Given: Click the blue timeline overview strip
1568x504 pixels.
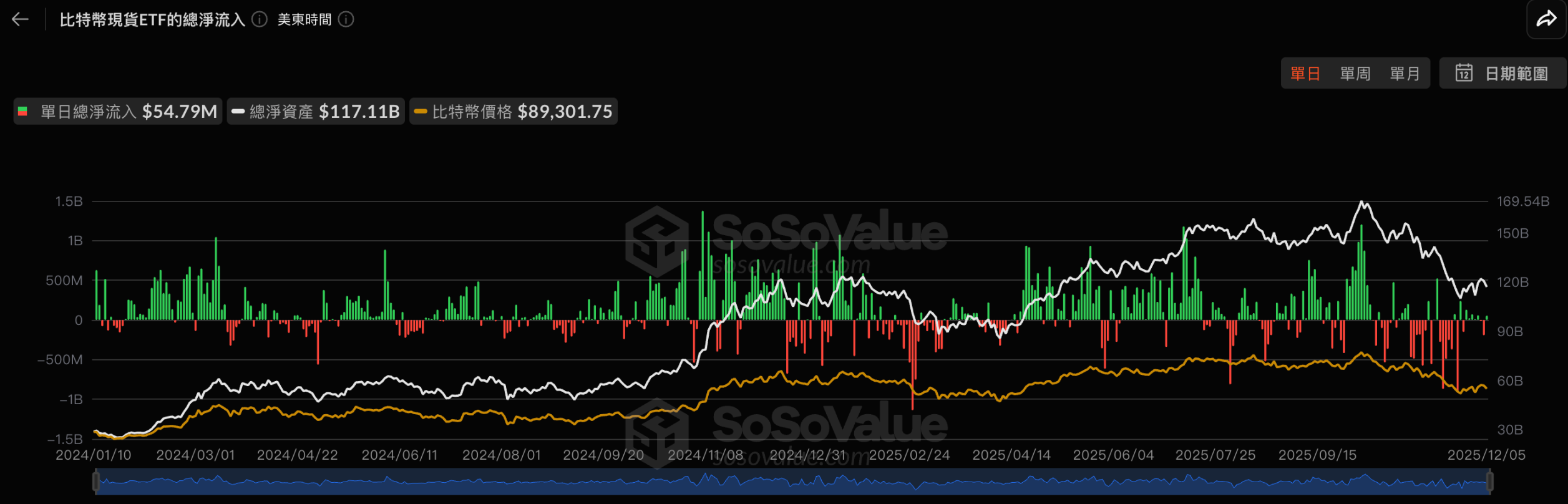Looking at the screenshot, I should coord(792,482).
